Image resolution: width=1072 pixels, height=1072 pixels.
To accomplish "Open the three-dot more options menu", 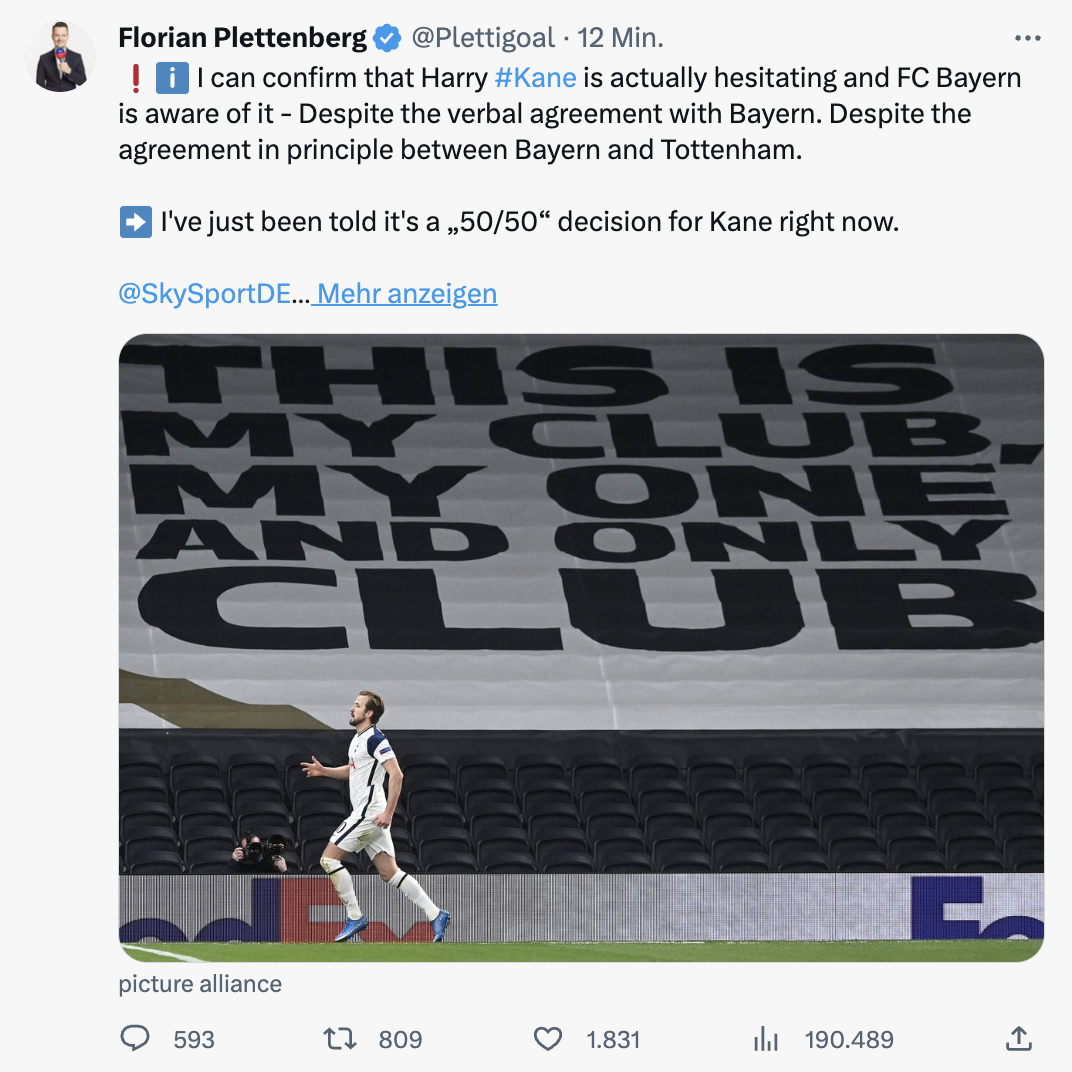I will point(1027,38).
